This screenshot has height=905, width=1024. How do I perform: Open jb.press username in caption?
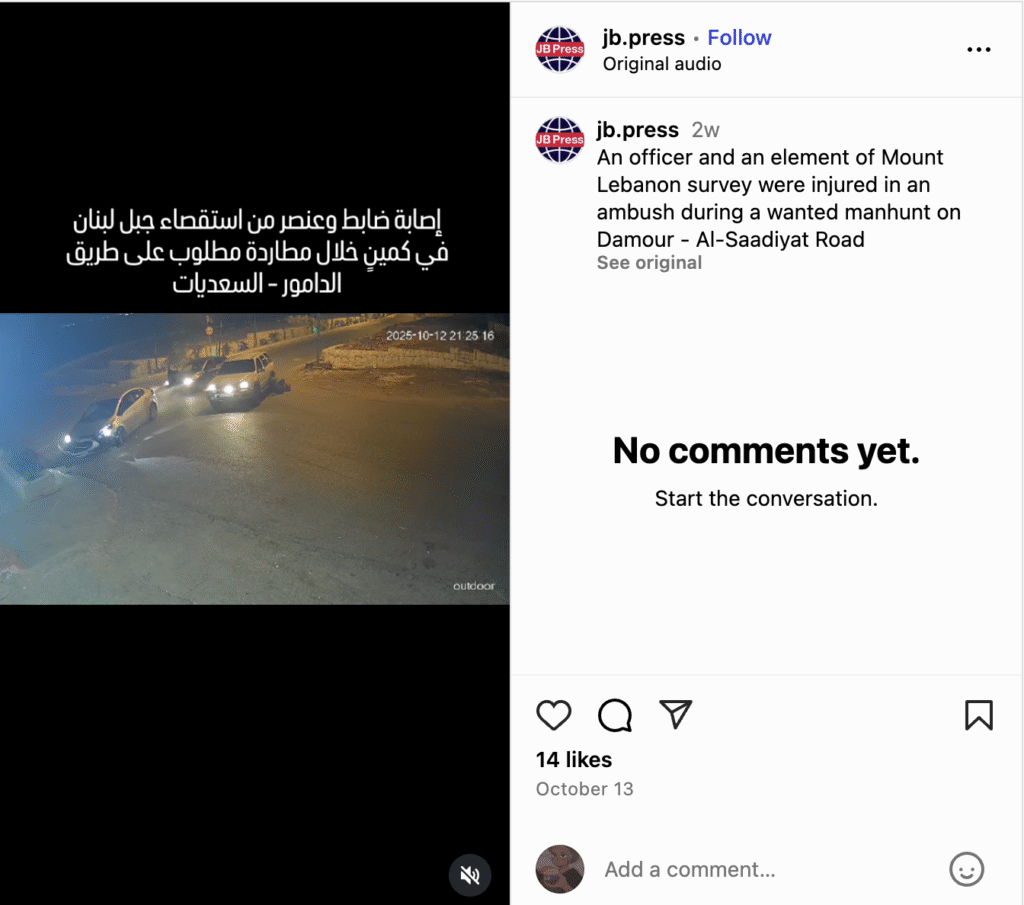click(x=637, y=130)
